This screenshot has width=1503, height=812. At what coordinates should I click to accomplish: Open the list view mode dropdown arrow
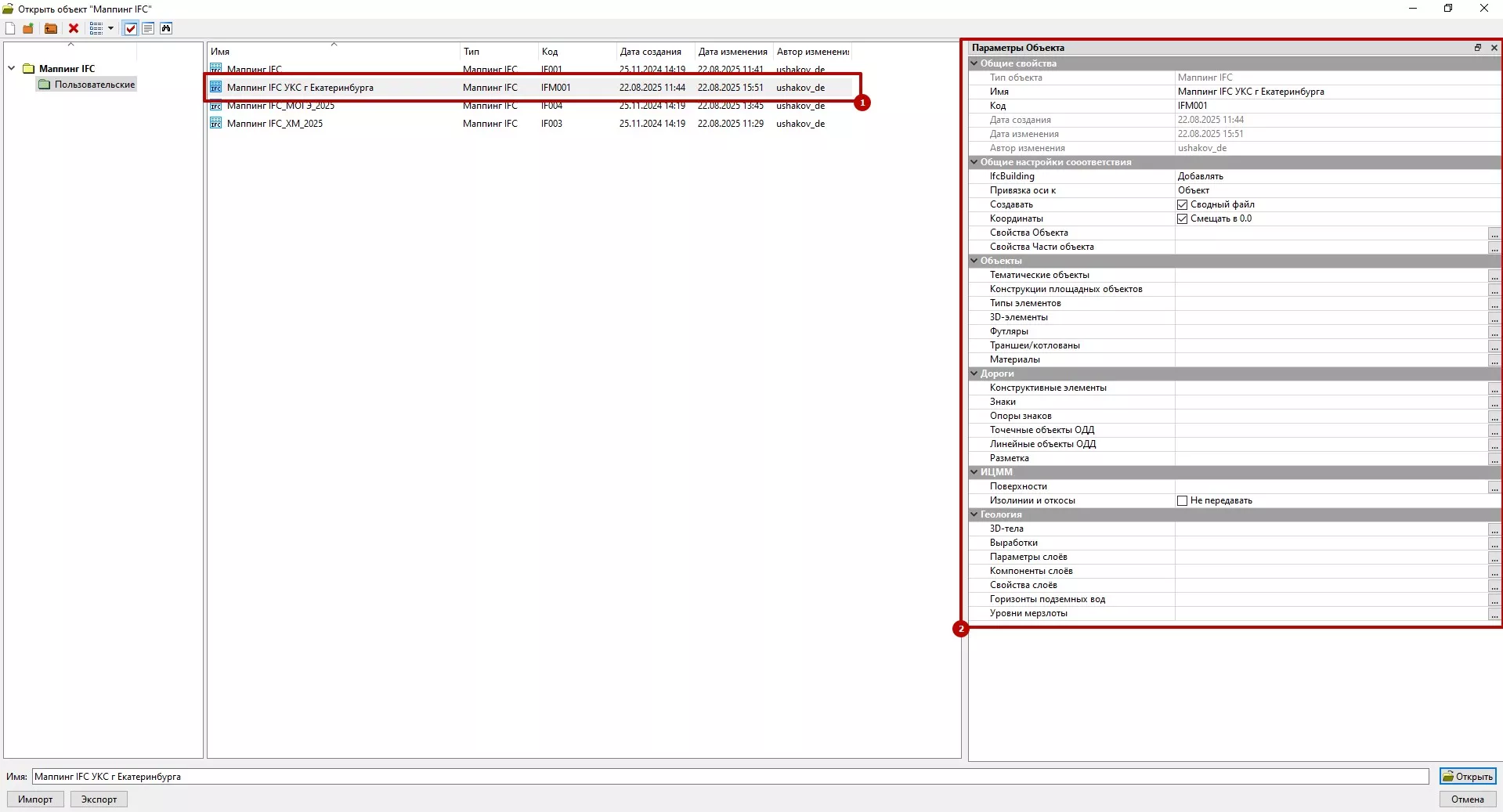click(x=110, y=28)
